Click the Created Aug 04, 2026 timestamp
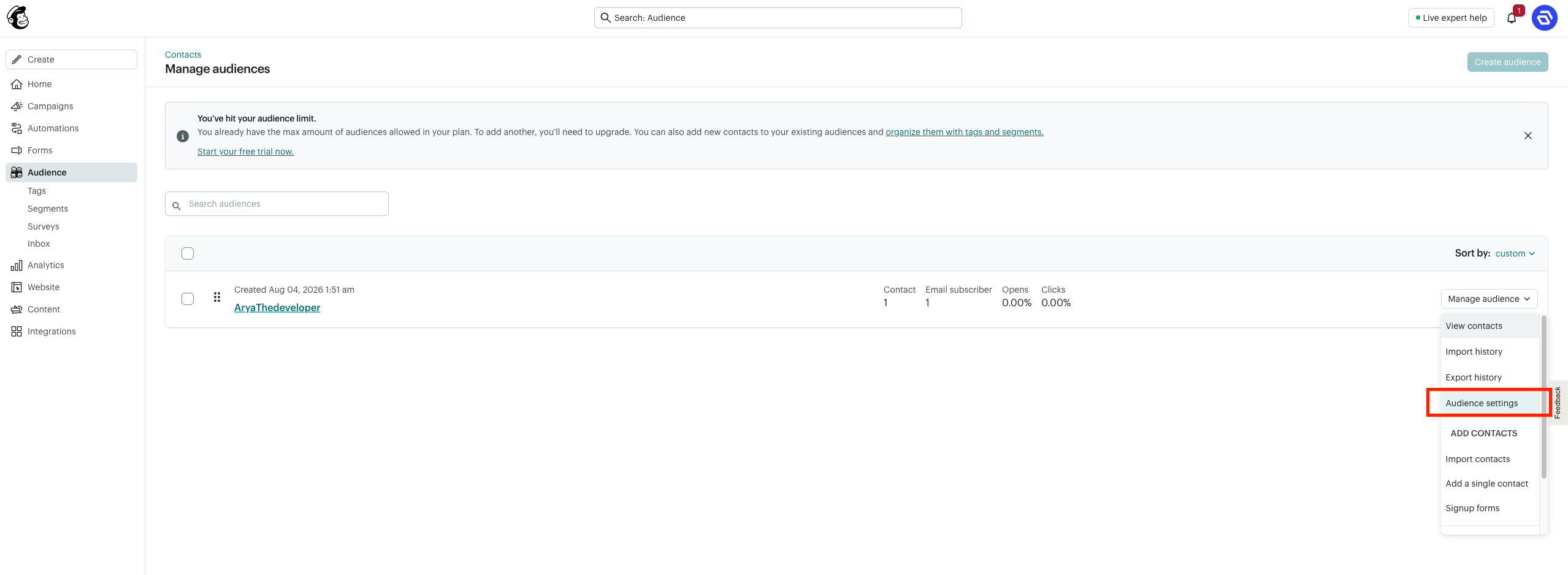This screenshot has width=1568, height=575. 294,290
